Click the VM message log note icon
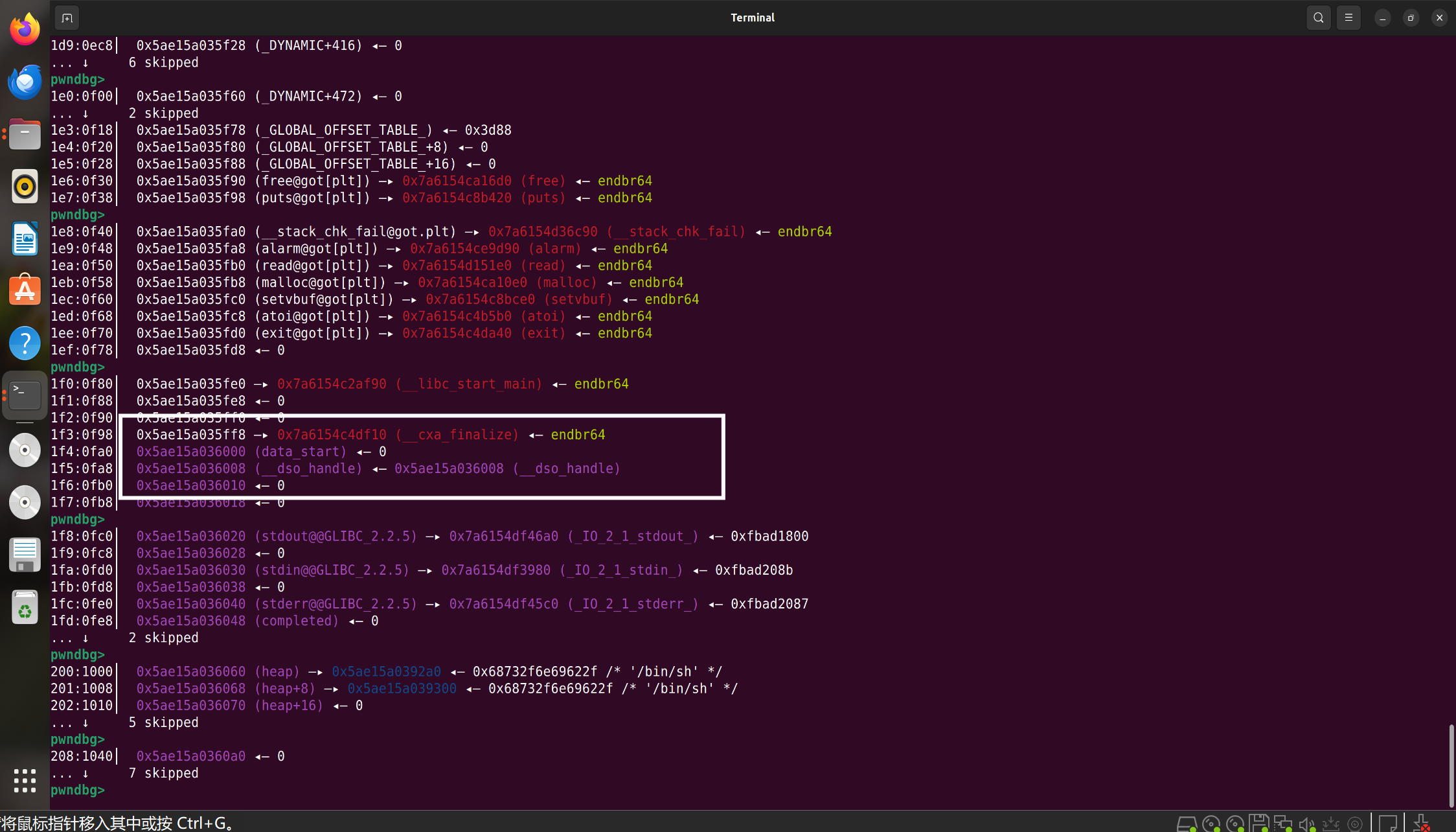 [x=1387, y=824]
